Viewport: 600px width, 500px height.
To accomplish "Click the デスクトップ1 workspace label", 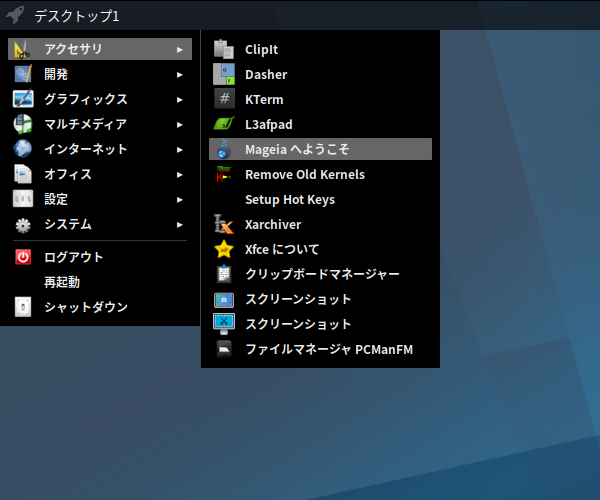I will tap(77, 16).
